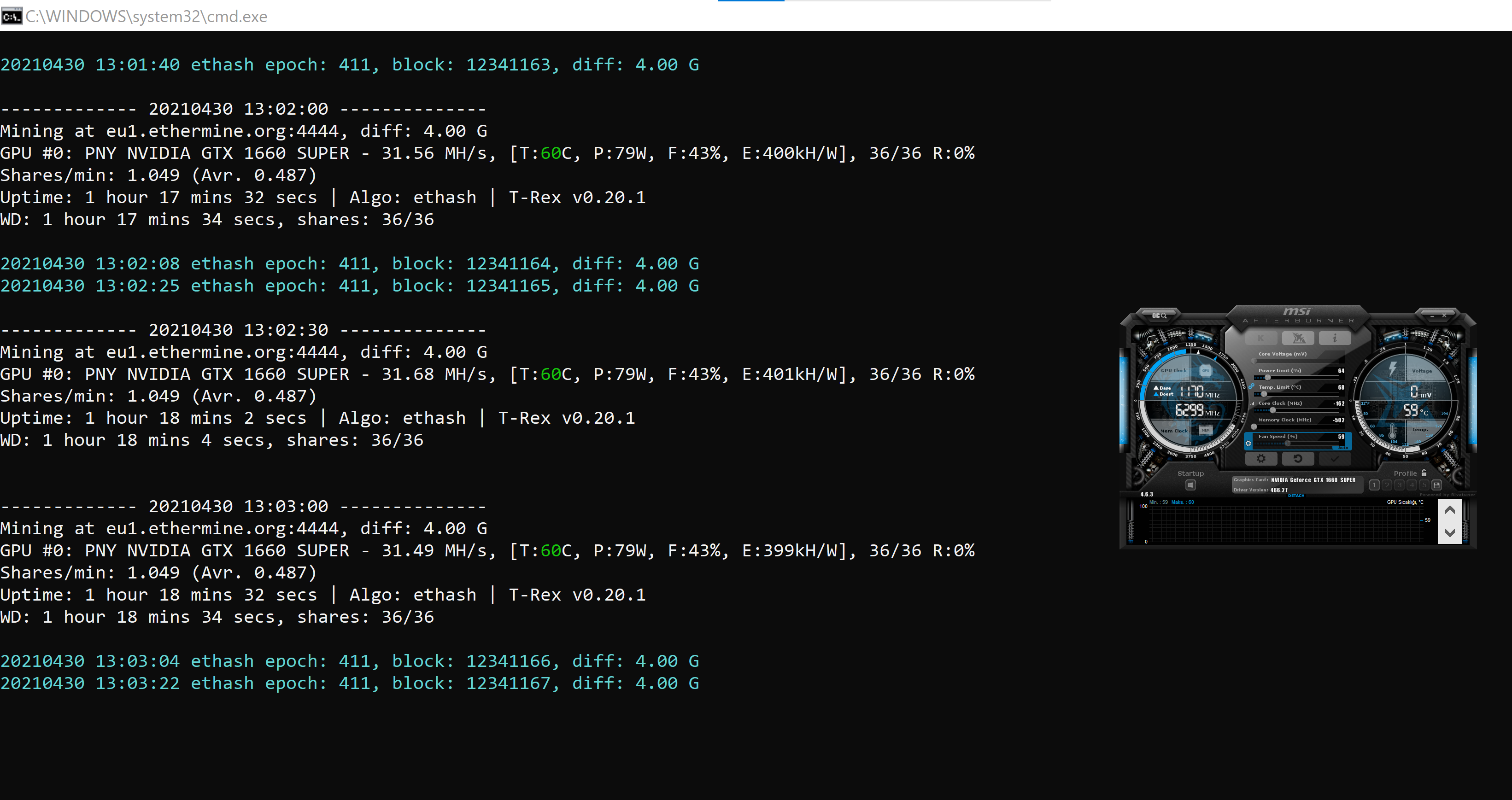1512x800 pixels.
Task: Click the '20210430 13:03:00' separator line
Action: point(243,506)
